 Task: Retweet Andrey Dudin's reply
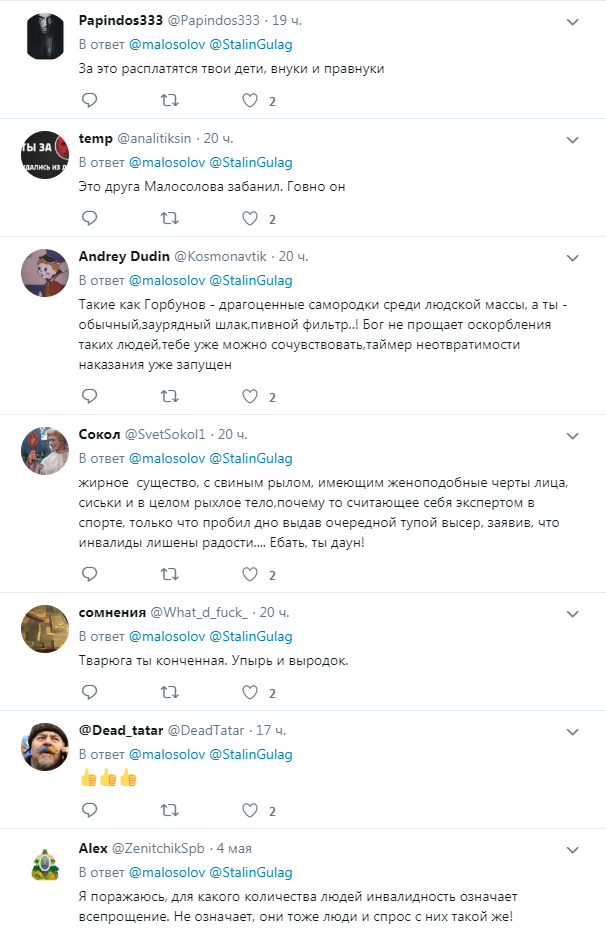tap(170, 396)
